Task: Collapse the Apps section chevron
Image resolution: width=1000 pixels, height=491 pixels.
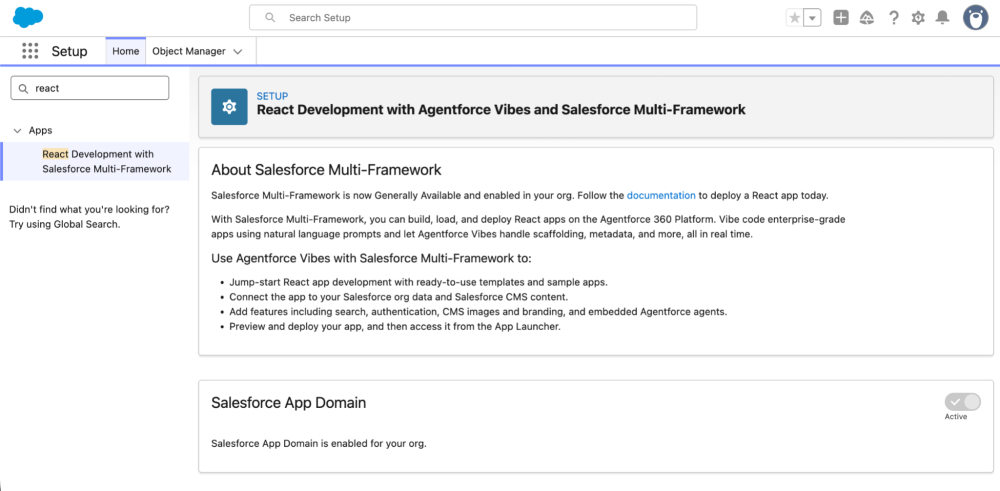Action: (17, 131)
